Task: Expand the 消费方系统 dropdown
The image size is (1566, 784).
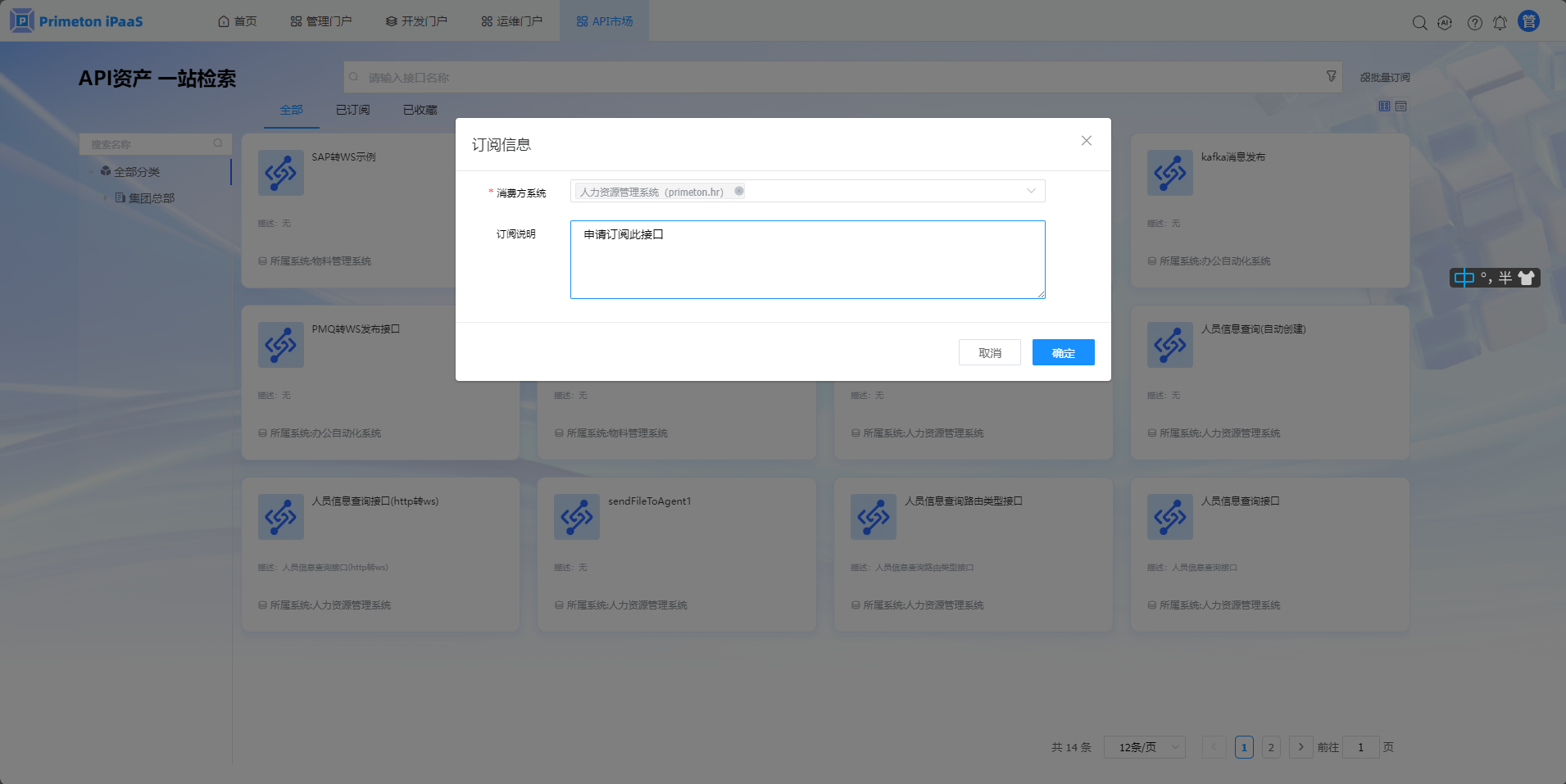Action: coord(1031,191)
